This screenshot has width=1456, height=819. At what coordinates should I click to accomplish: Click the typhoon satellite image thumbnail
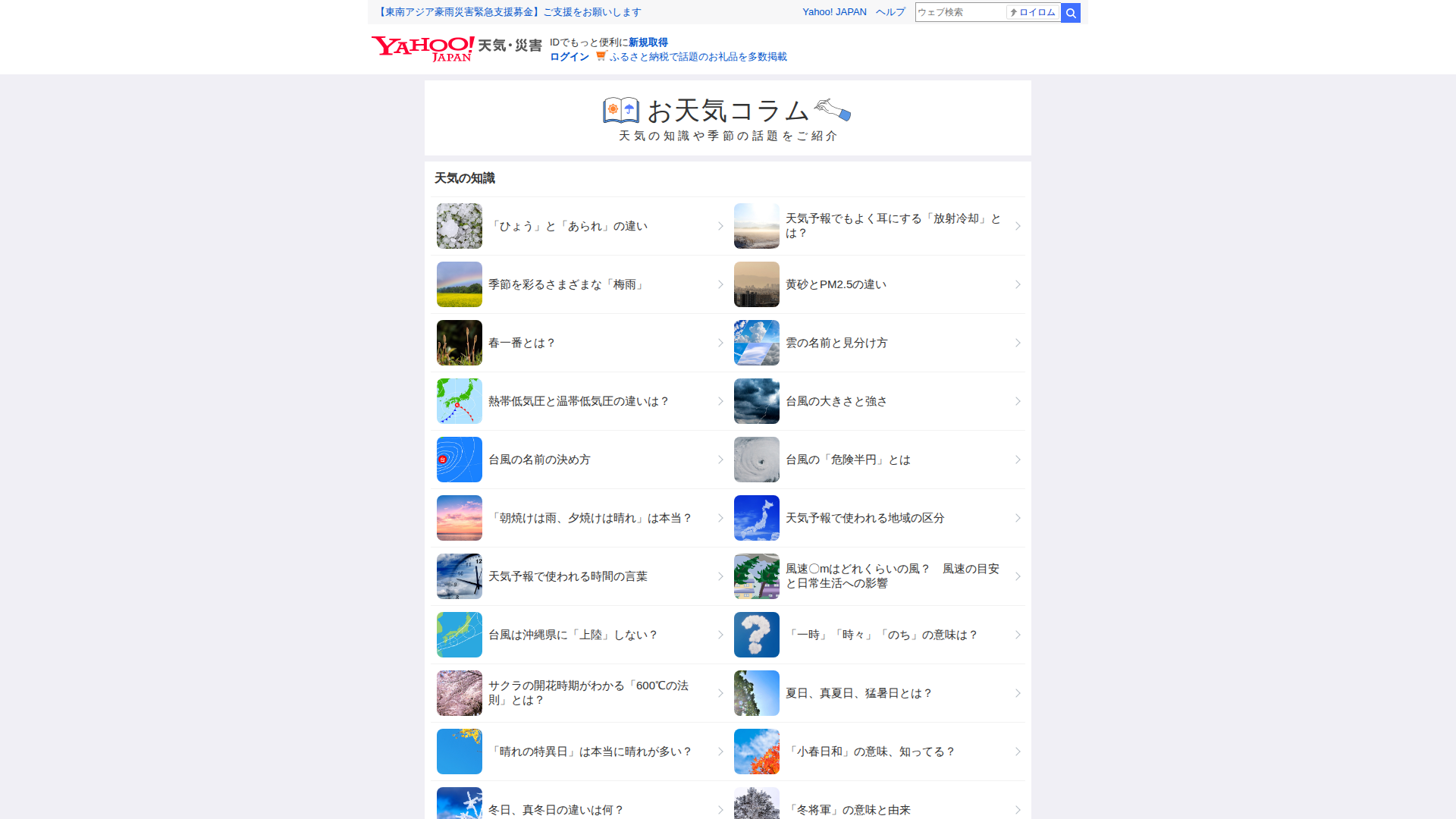click(756, 460)
